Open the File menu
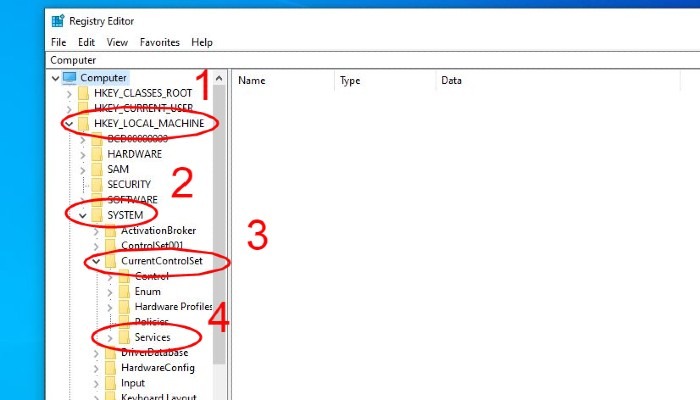The height and width of the screenshot is (400, 700). coord(58,42)
